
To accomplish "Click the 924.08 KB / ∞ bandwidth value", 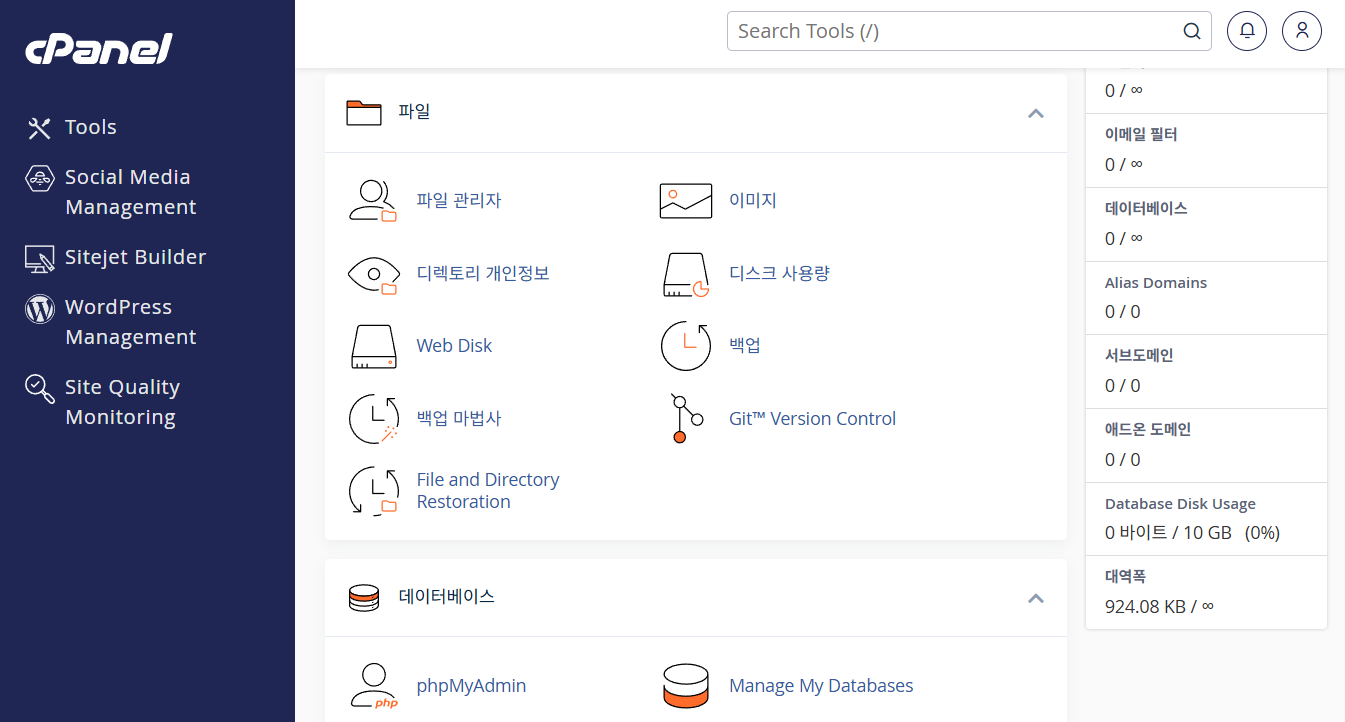I will coord(1159,606).
